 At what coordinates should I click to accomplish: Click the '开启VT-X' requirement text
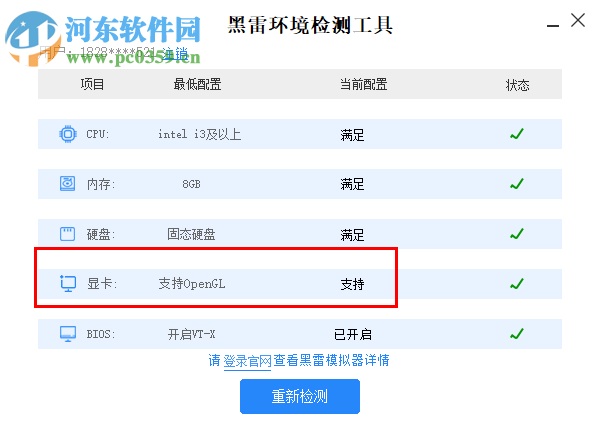click(191, 334)
